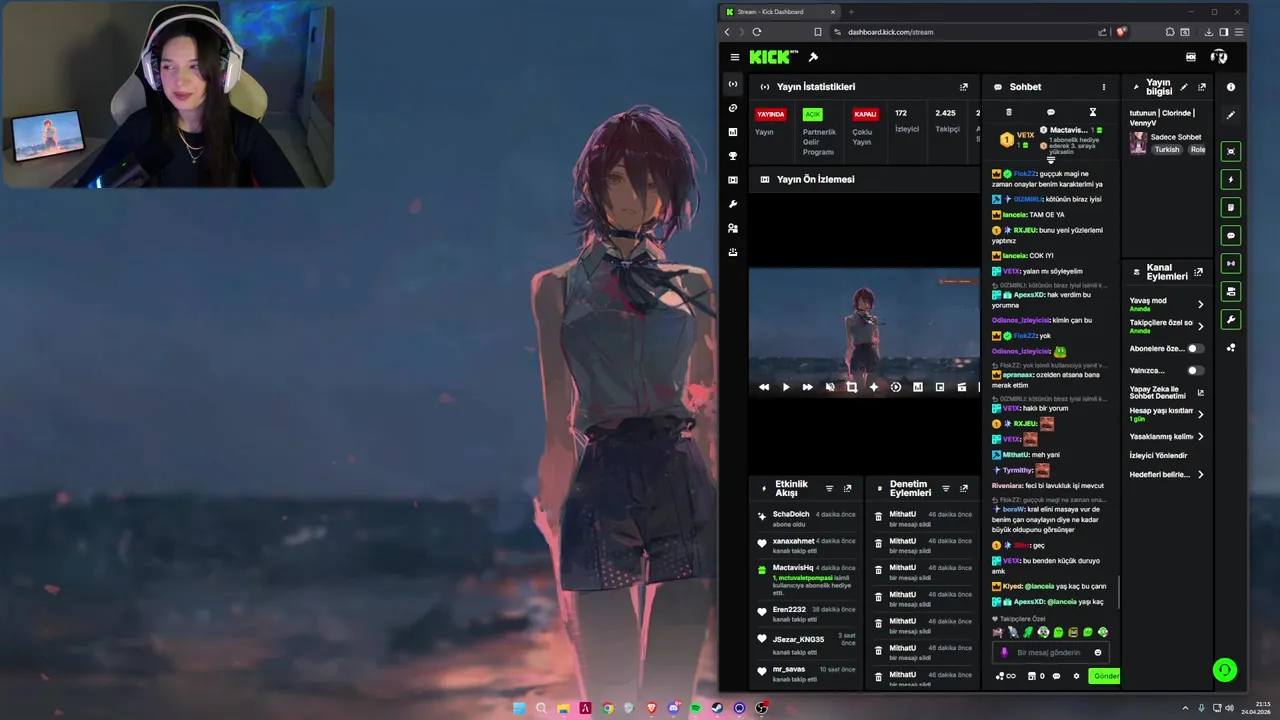The width and height of the screenshot is (1280, 720).
Task: Click the hourglass slow mode icon in chat
Action: 1092,112
